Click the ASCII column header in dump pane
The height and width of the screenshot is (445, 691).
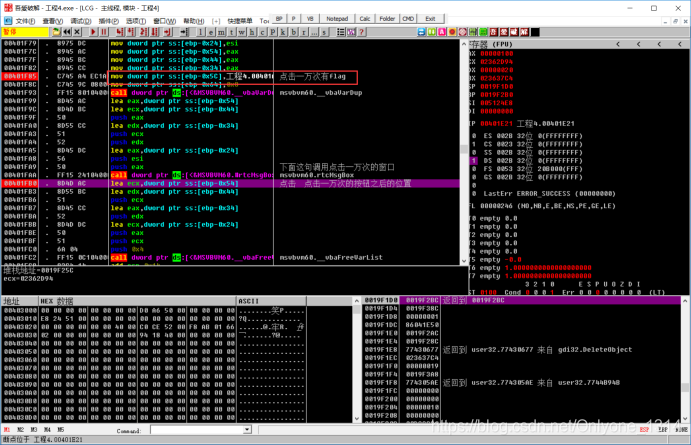tap(271, 301)
